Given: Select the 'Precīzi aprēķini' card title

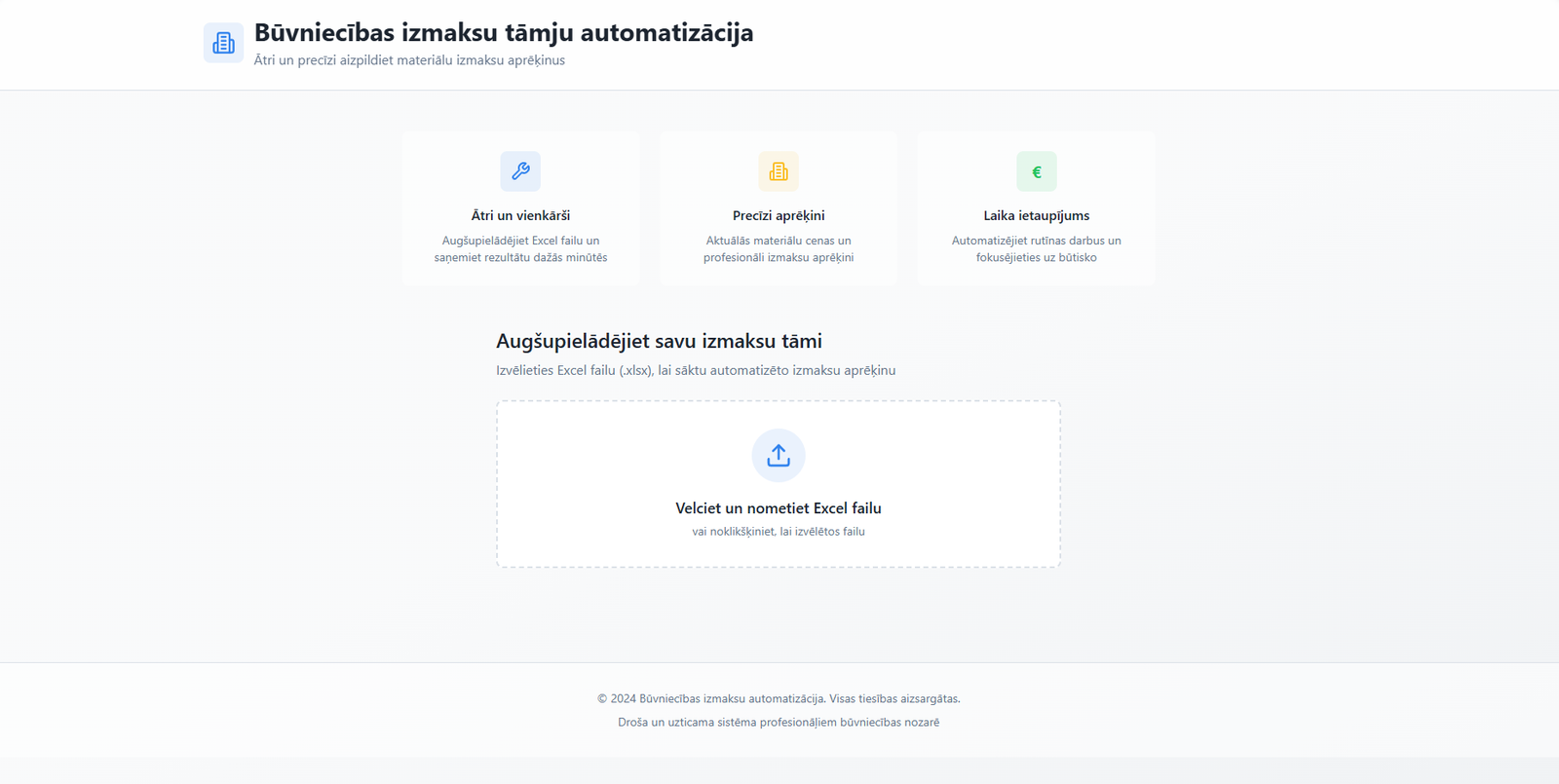Looking at the screenshot, I should 779,215.
